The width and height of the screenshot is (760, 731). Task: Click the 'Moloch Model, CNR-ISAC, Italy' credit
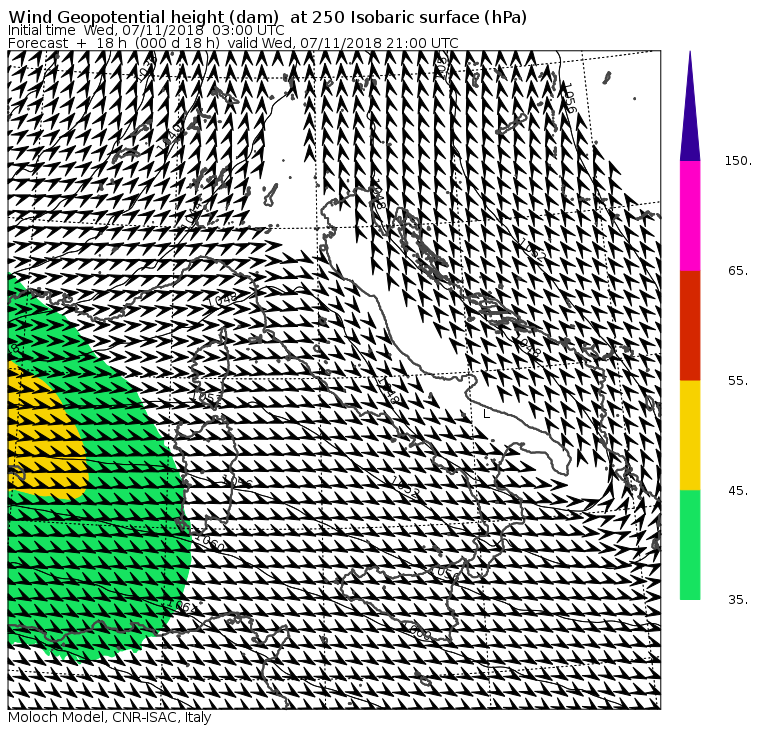110,717
